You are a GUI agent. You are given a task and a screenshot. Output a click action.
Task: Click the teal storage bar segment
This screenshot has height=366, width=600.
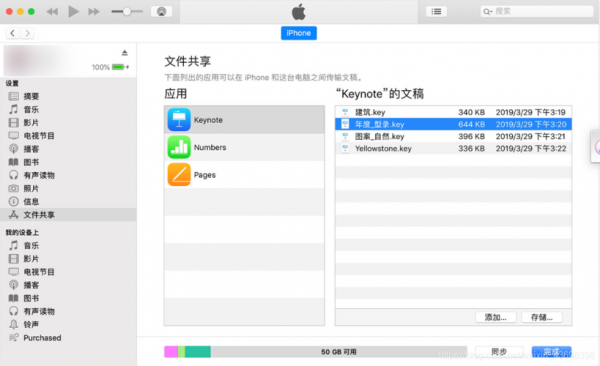pos(198,352)
